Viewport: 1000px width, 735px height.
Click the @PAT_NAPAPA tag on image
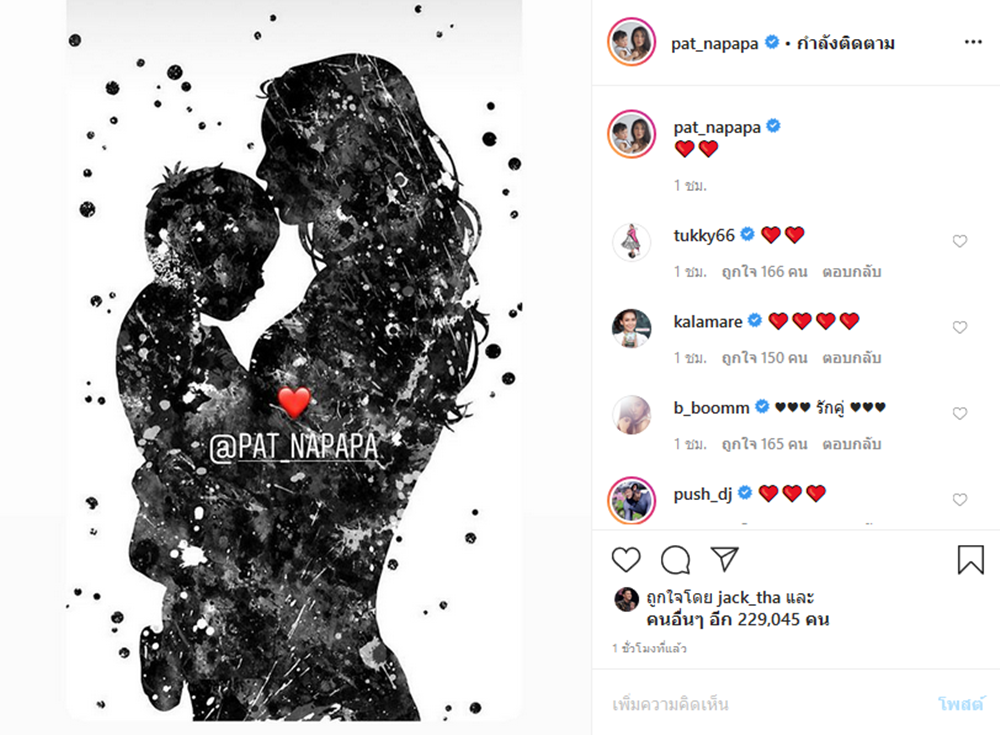click(x=294, y=447)
